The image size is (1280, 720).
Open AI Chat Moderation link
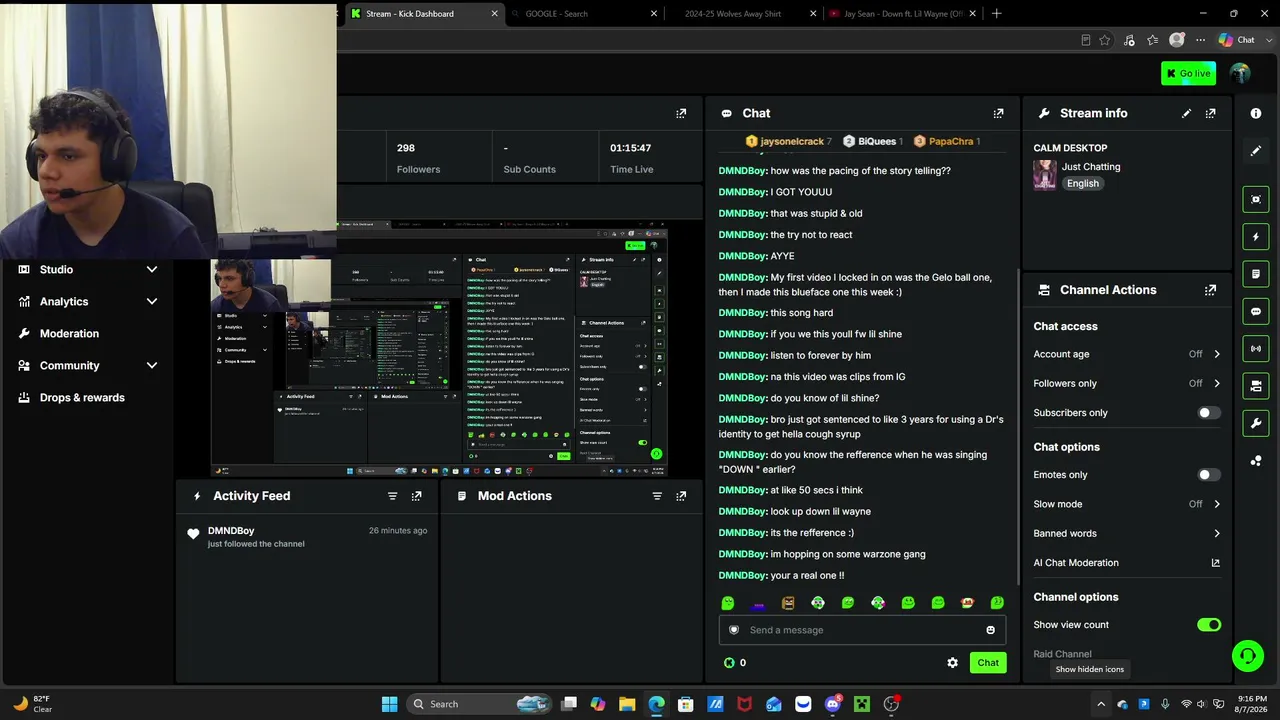point(1126,563)
